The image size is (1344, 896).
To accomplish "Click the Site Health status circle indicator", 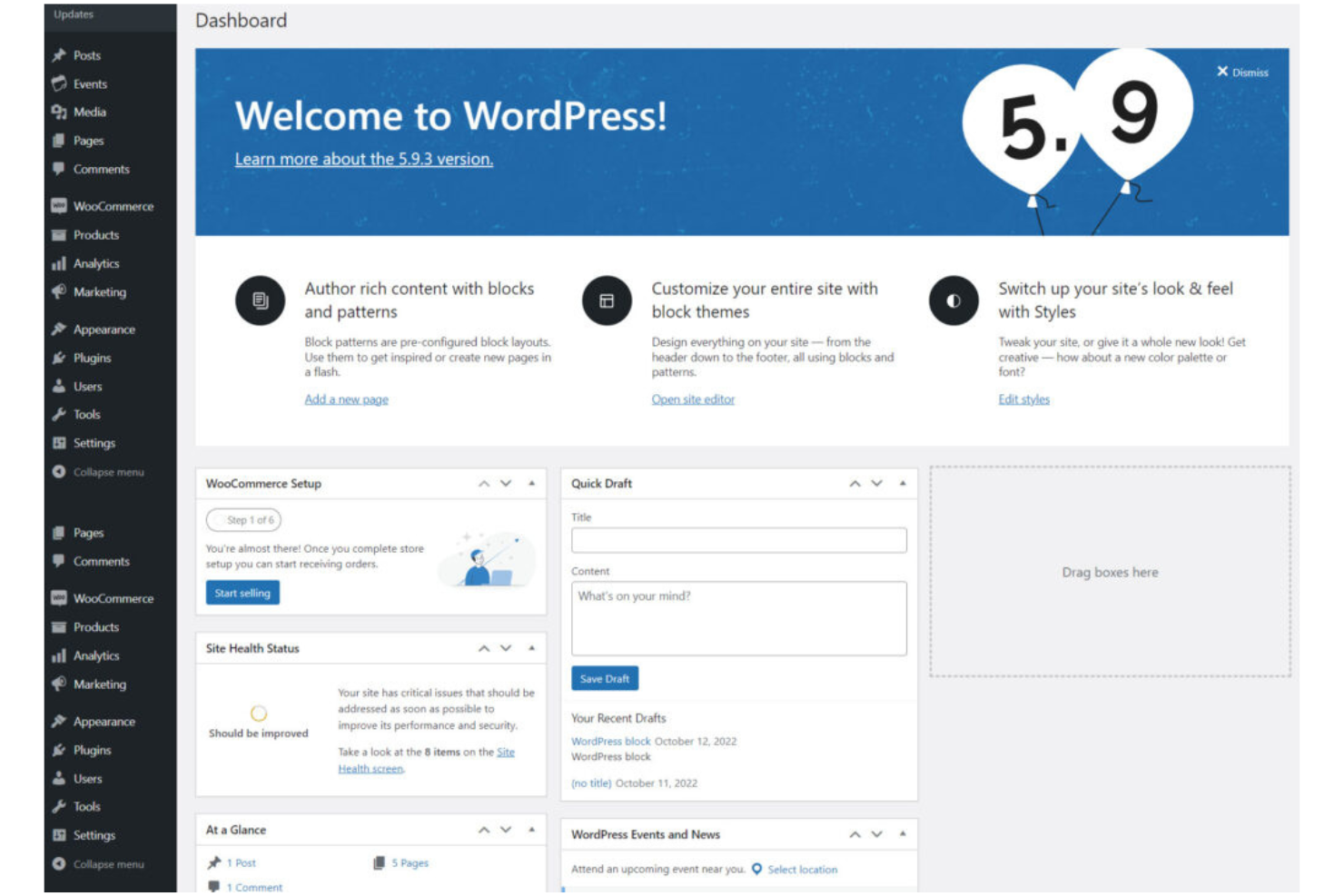I will (259, 713).
